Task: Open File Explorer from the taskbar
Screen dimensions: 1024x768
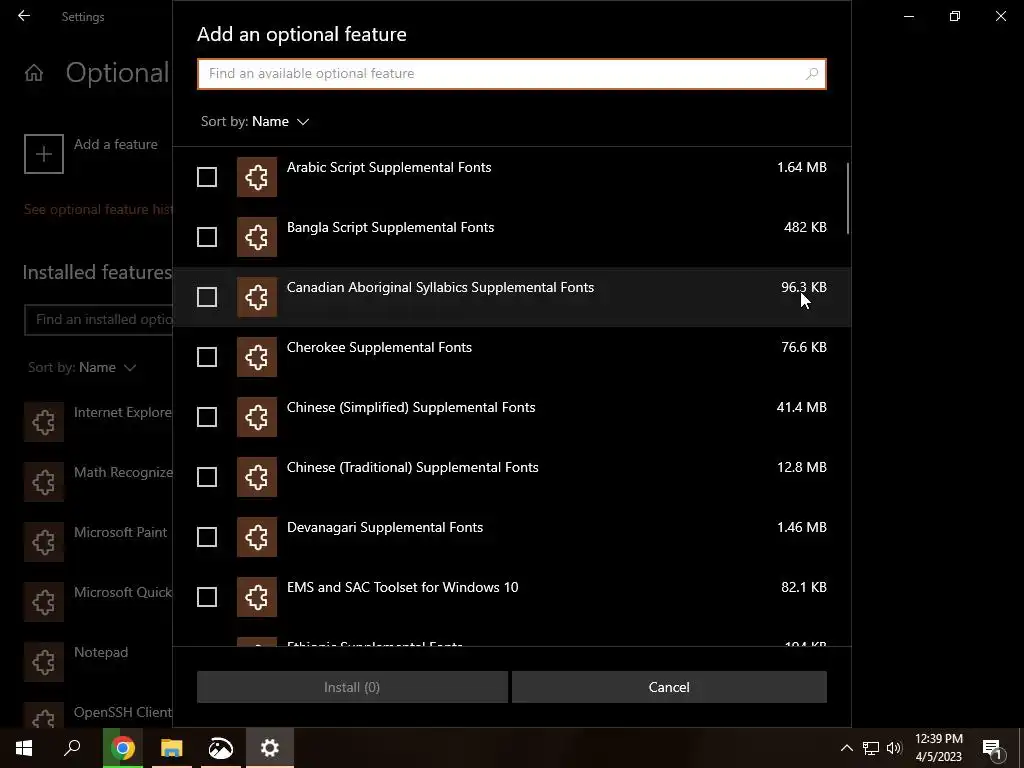Action: click(172, 748)
